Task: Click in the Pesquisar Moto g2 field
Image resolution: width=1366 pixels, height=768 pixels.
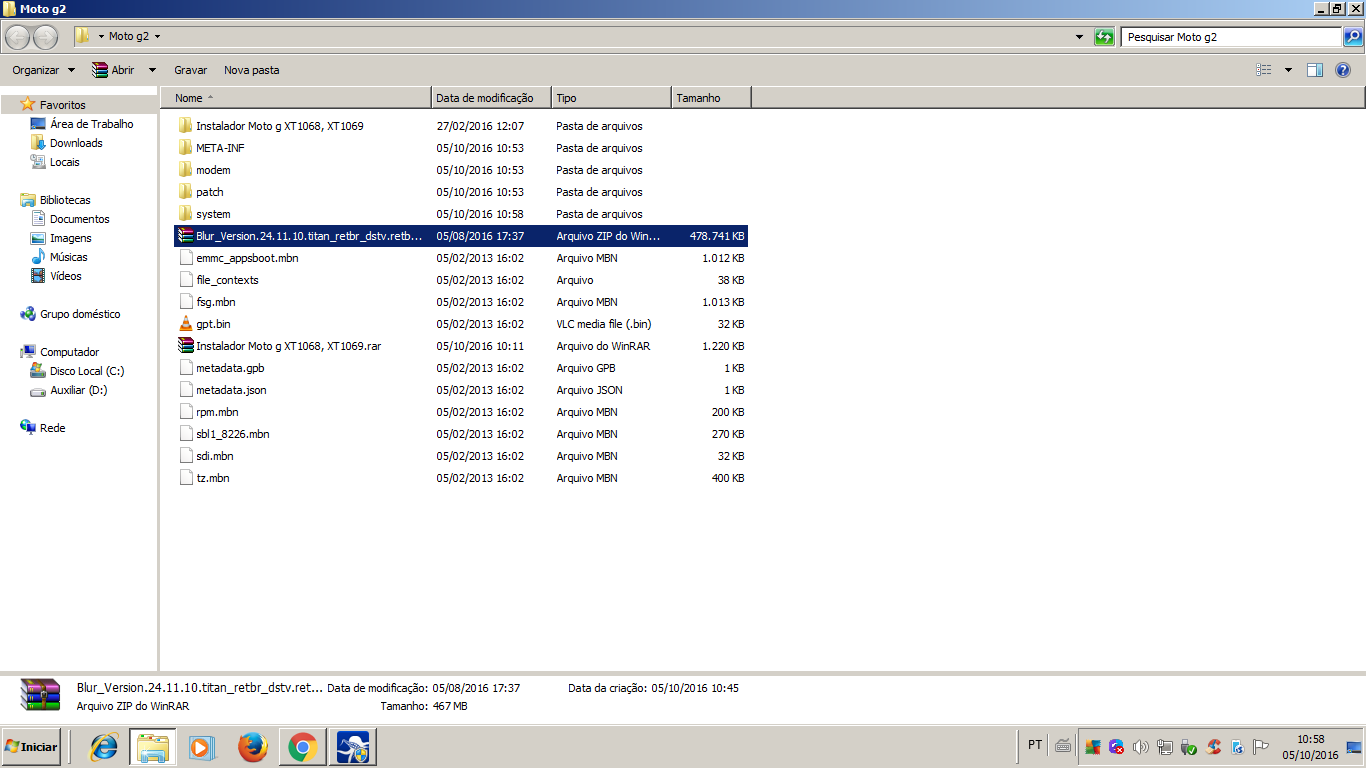Action: click(x=1231, y=37)
